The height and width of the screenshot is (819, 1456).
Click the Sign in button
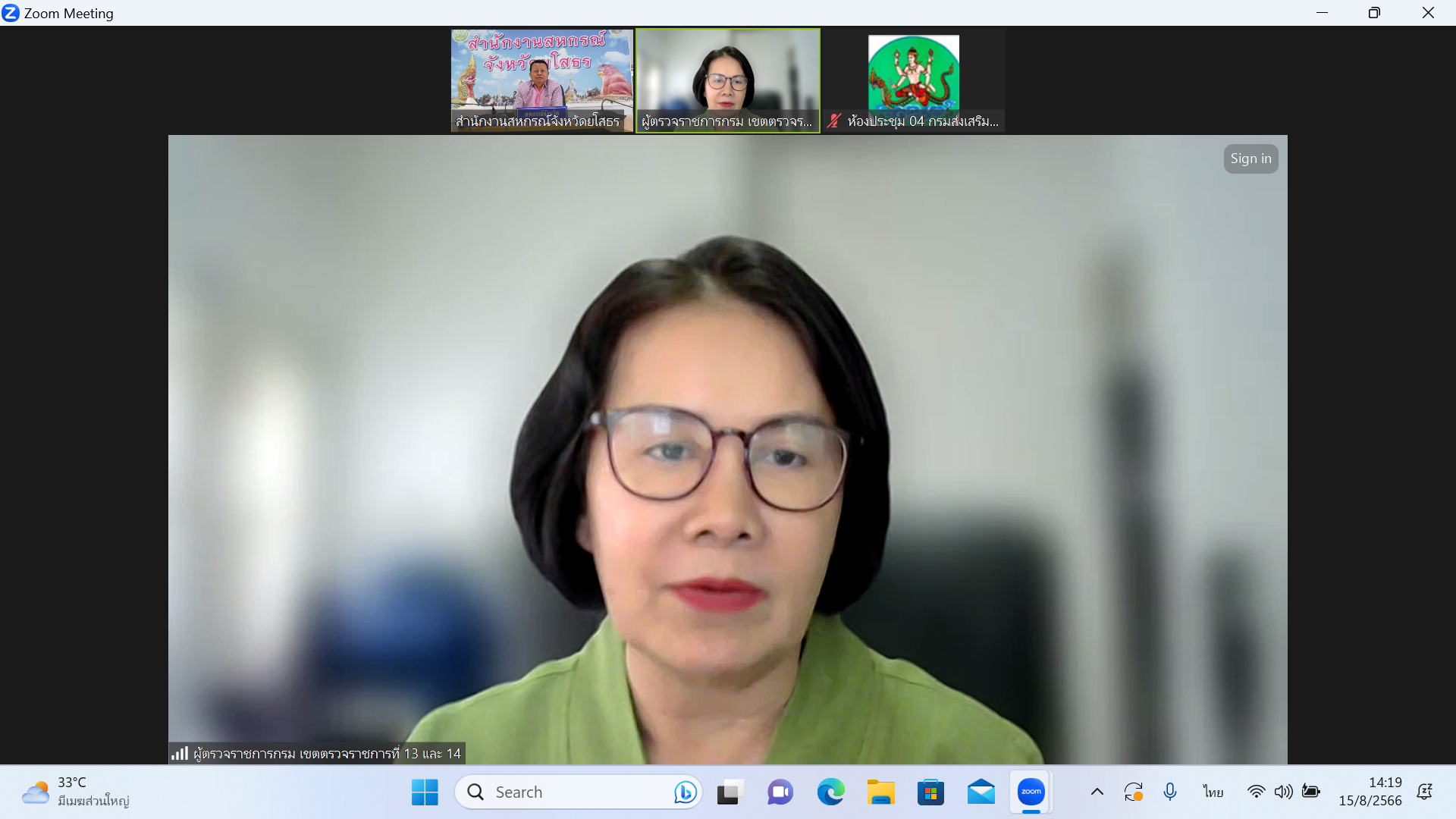1250,158
